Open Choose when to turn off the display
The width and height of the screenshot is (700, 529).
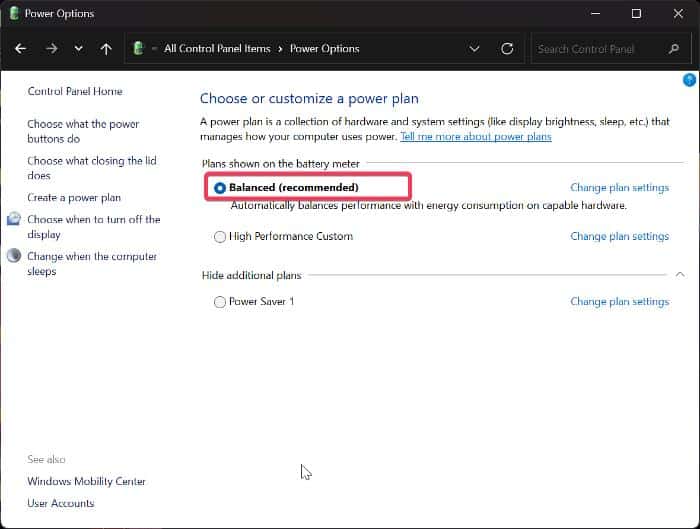click(94, 227)
